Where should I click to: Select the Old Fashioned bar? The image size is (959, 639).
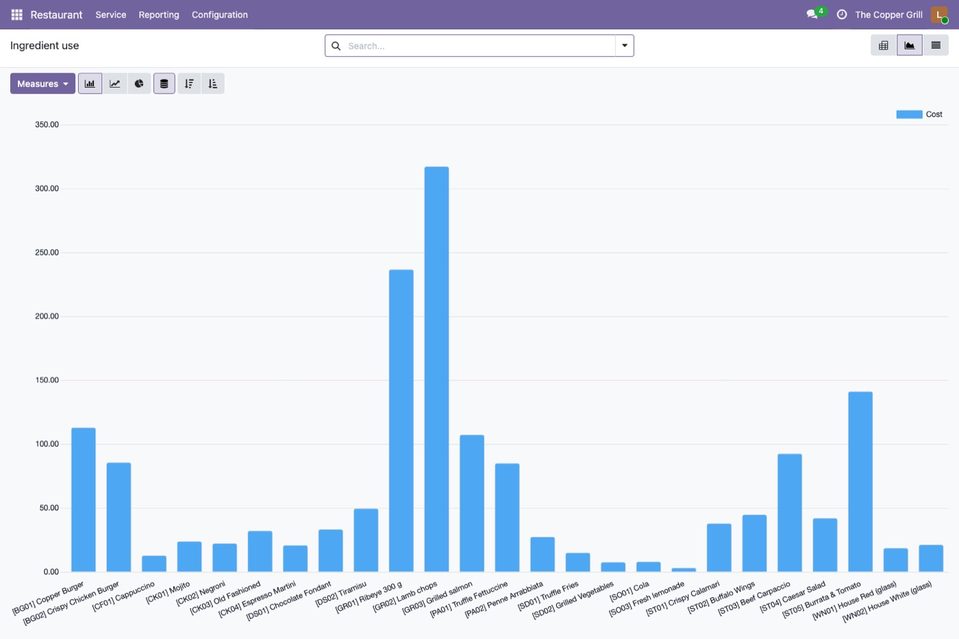point(260,552)
